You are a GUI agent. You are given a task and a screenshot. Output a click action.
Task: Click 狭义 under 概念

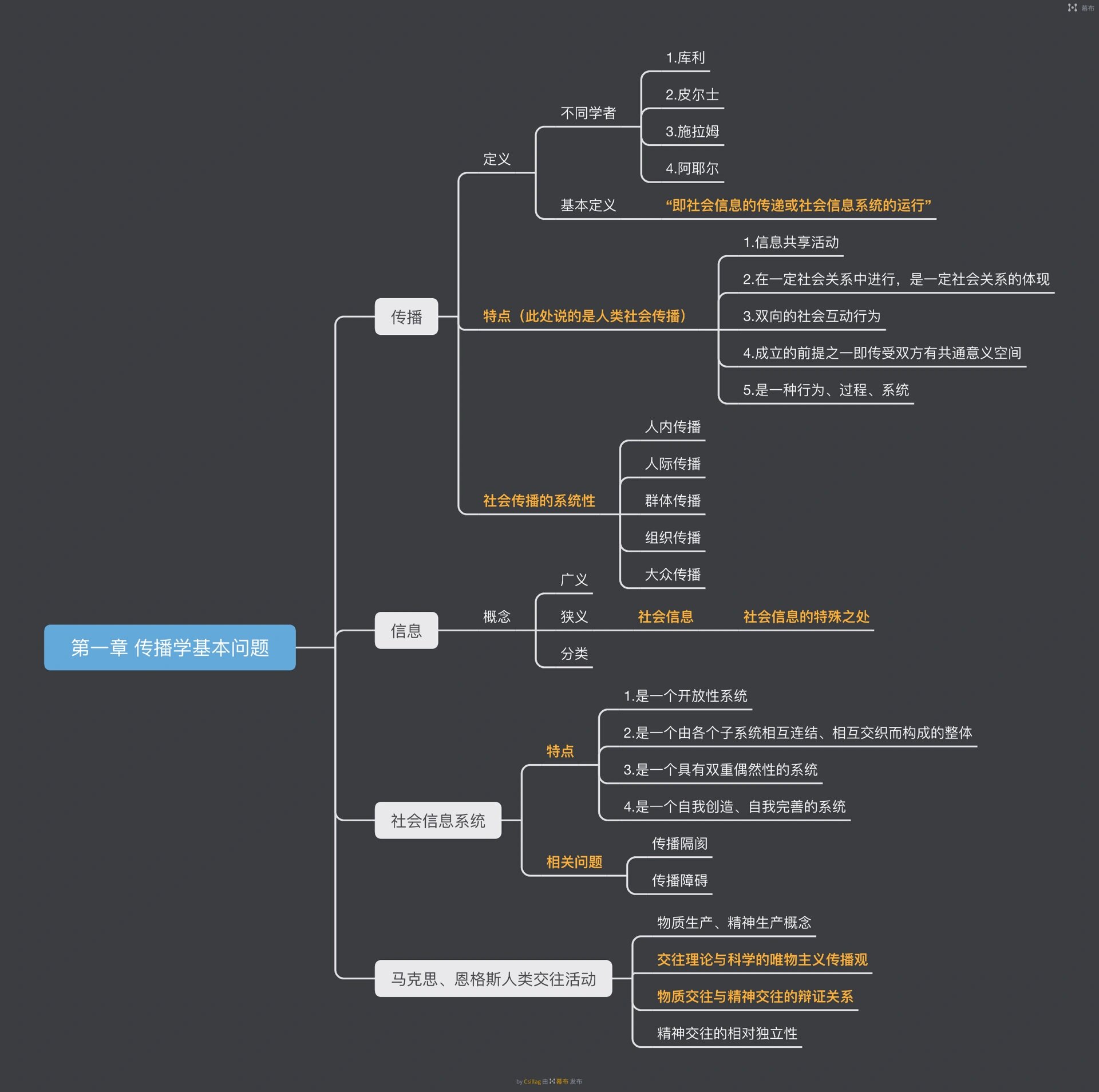click(x=574, y=616)
